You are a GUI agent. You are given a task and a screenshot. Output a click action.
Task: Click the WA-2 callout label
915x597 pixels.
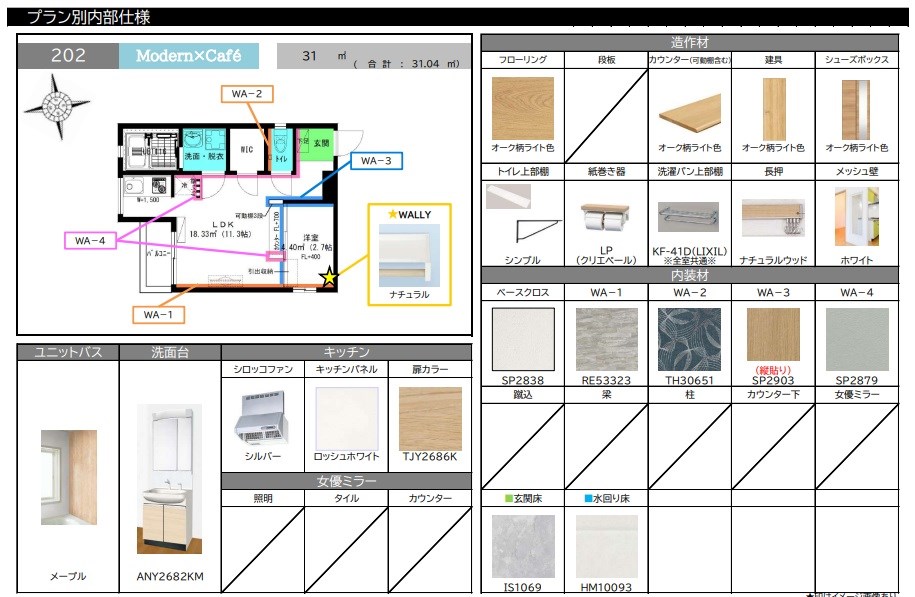pos(246,94)
